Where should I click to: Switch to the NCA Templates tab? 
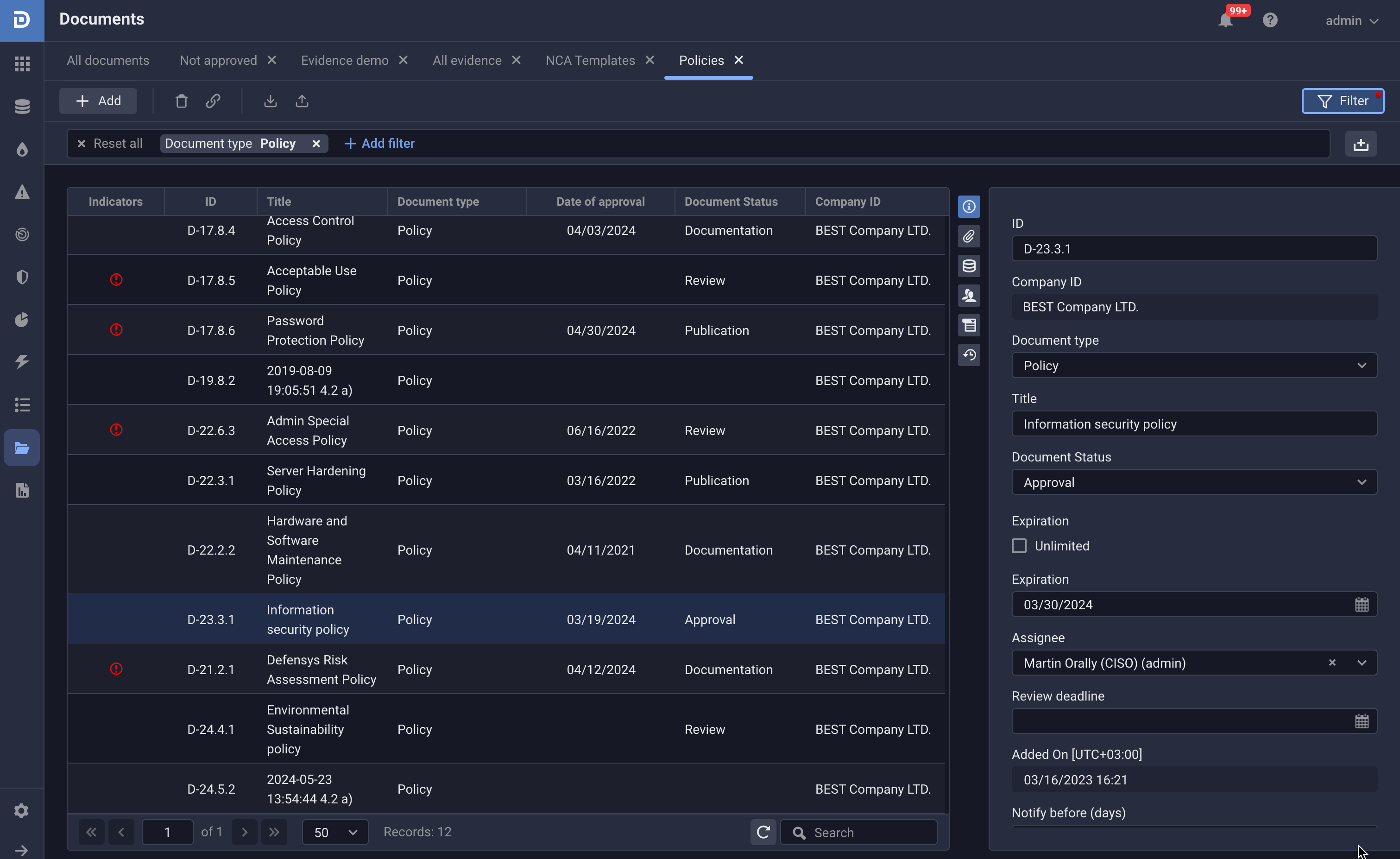(x=590, y=60)
